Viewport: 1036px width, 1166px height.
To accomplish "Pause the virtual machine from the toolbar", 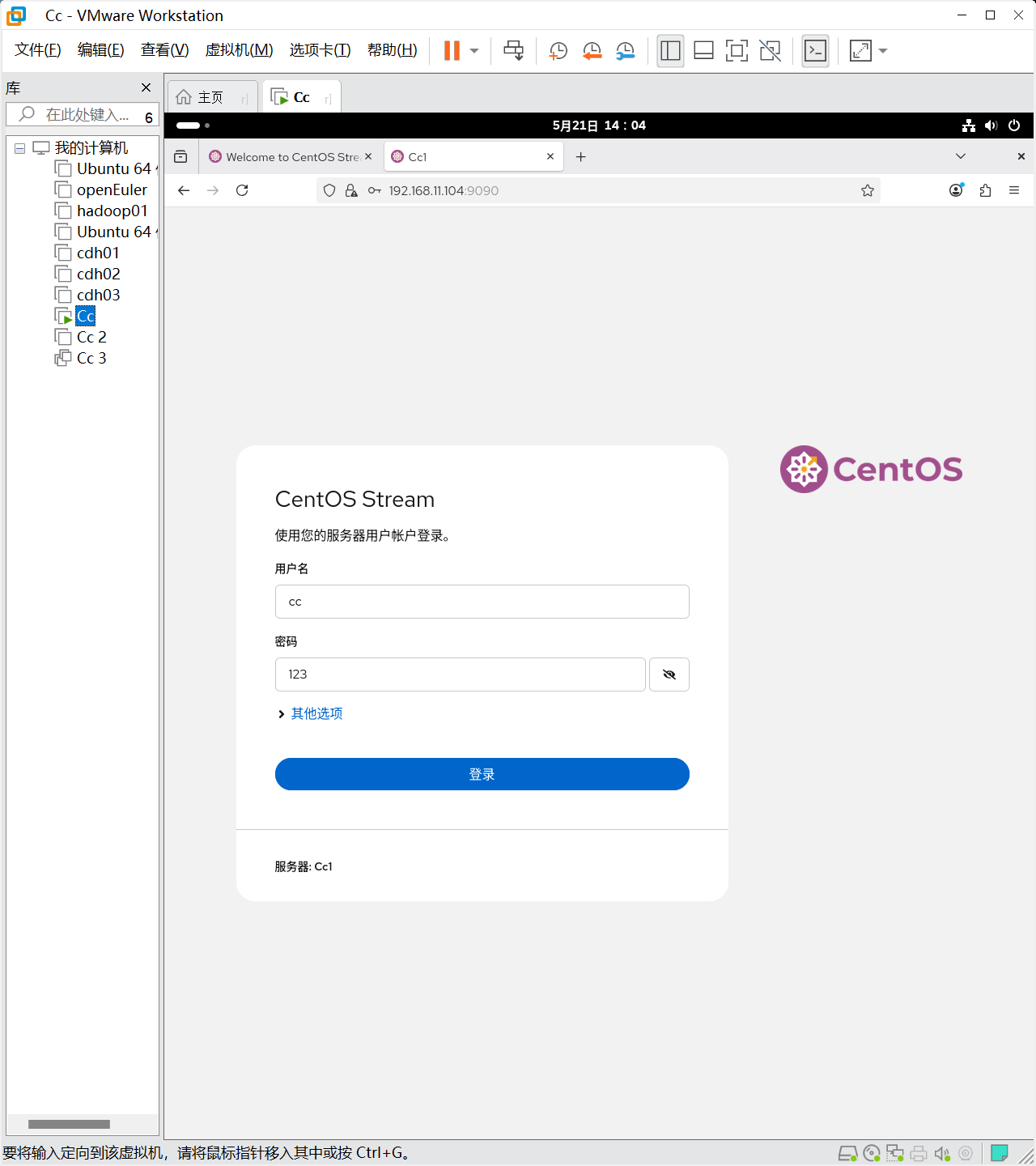I will pyautogui.click(x=452, y=50).
